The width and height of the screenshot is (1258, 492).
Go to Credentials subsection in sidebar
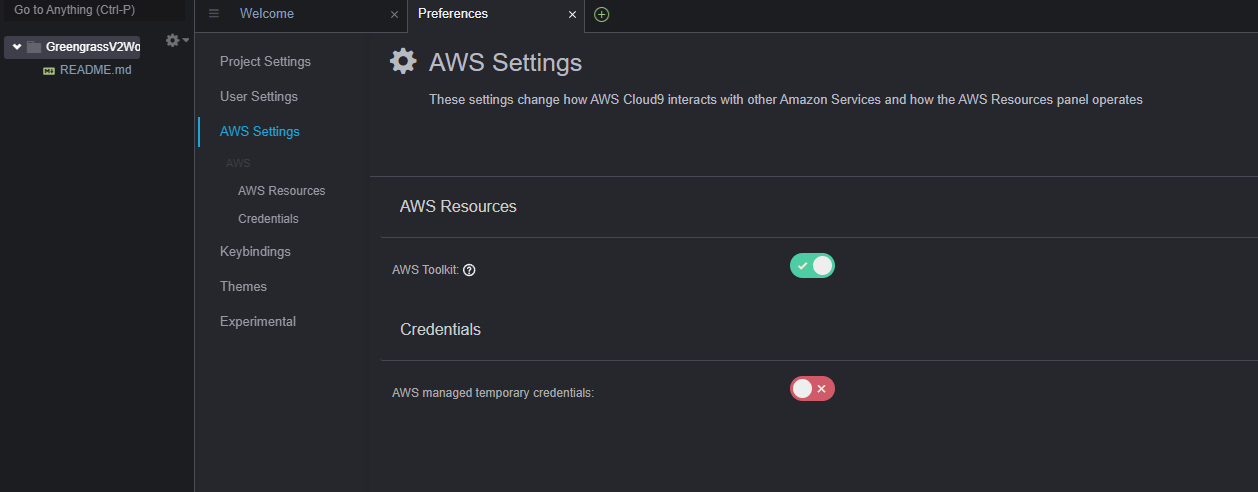[x=268, y=219]
